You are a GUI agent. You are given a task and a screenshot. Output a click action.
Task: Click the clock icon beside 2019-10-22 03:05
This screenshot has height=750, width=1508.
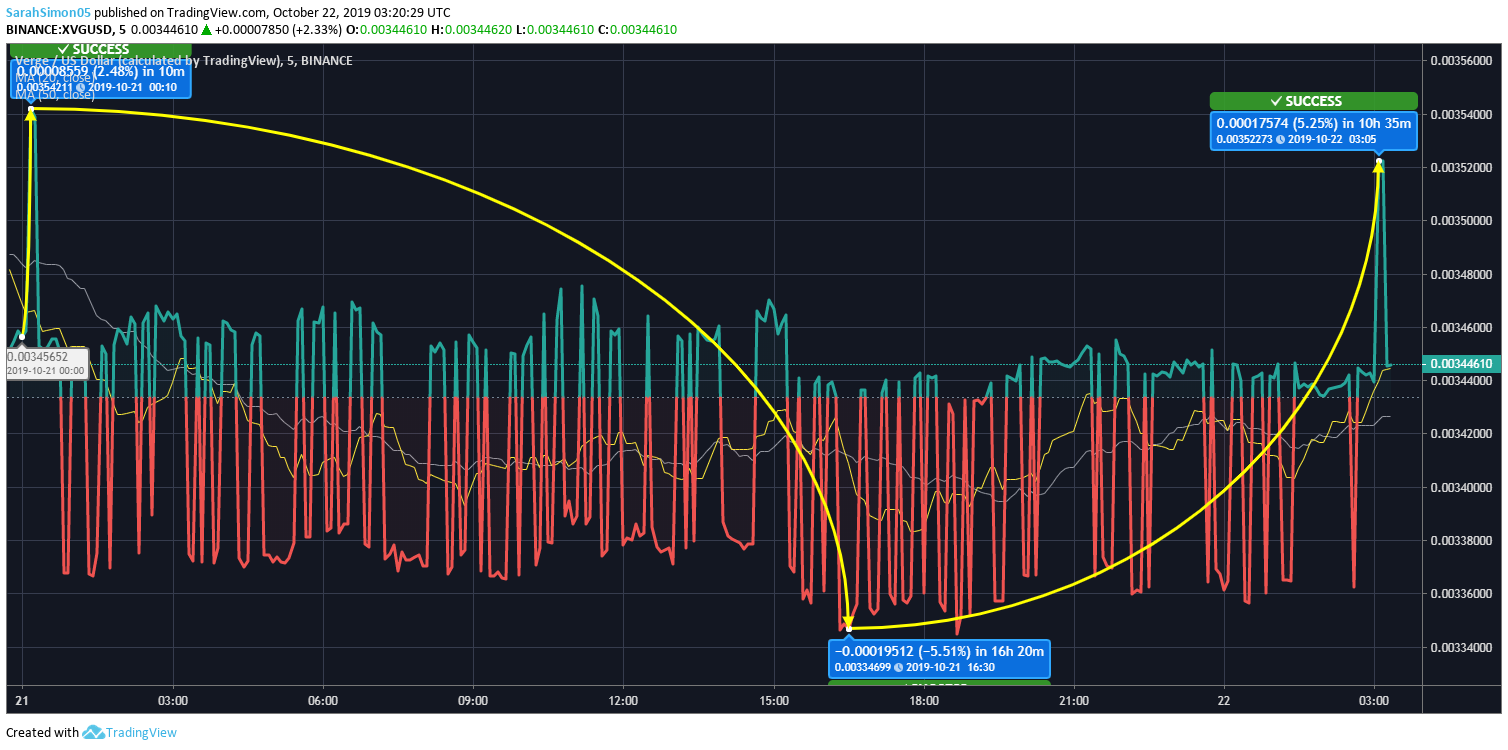click(x=1279, y=139)
